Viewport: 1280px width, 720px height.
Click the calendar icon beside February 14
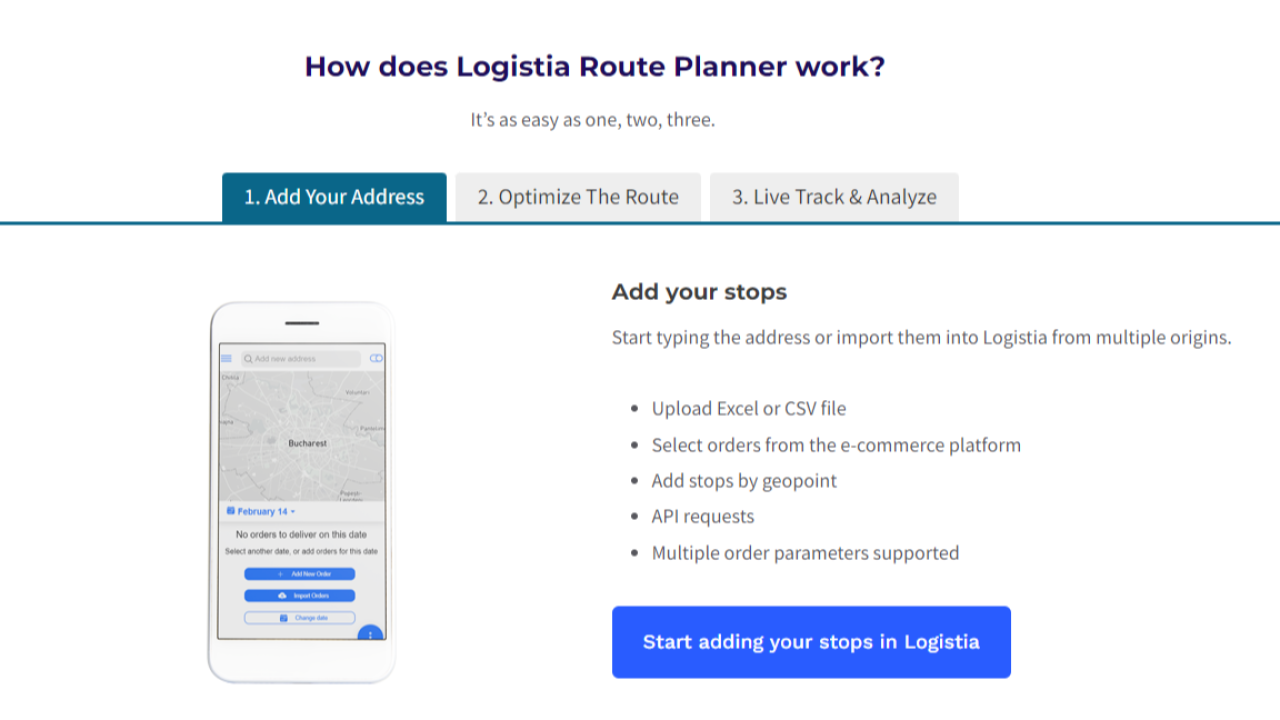click(231, 511)
